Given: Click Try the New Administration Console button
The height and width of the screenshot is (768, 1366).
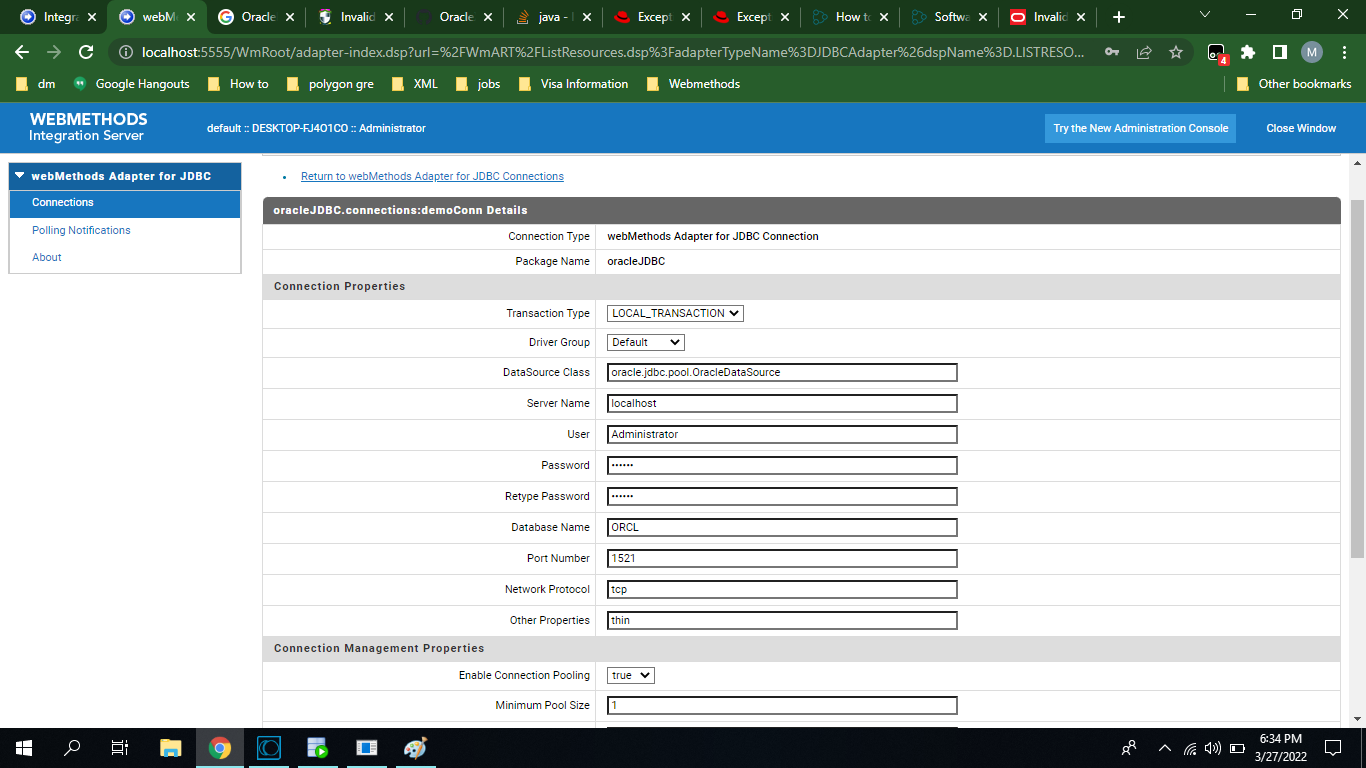Looking at the screenshot, I should tap(1141, 128).
